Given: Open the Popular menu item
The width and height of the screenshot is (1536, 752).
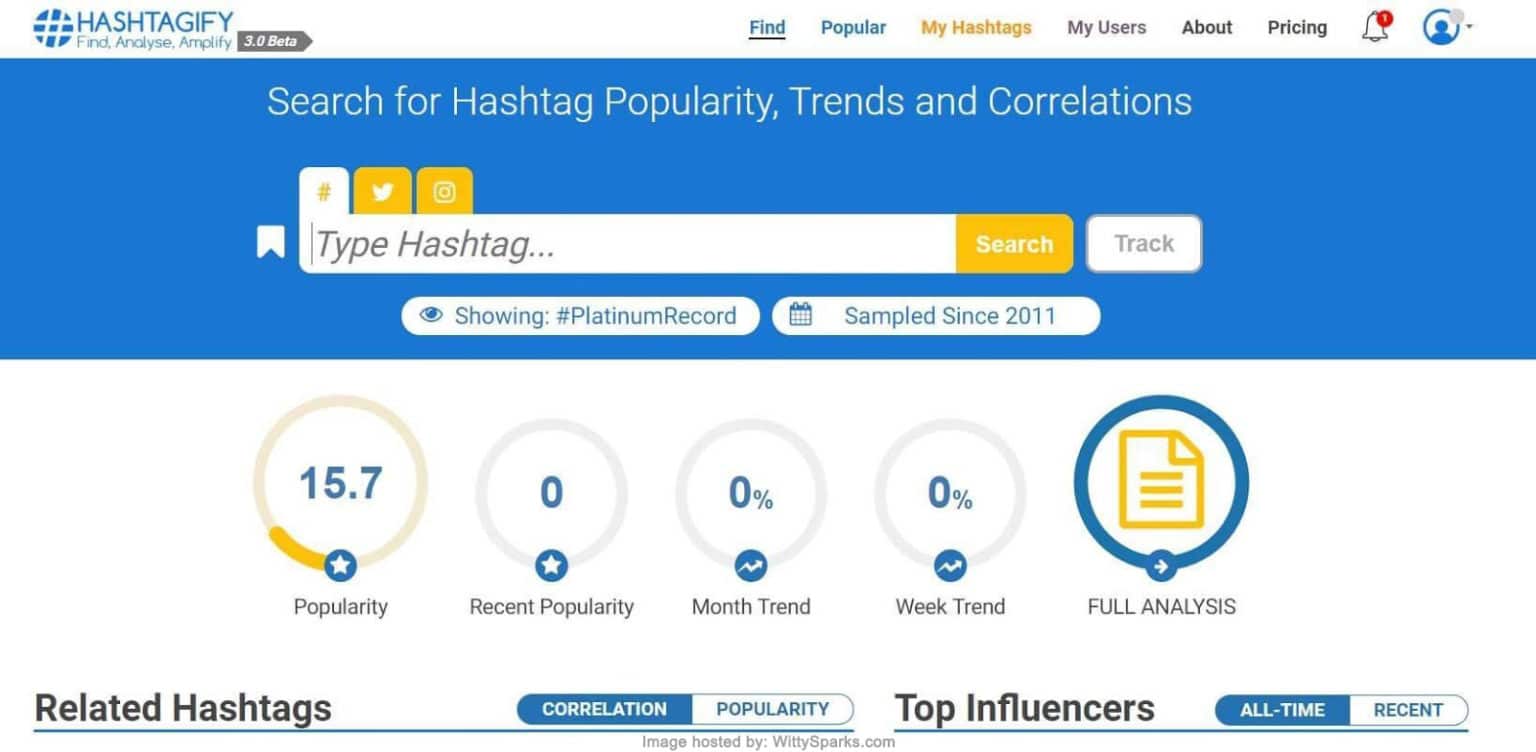Looking at the screenshot, I should (852, 27).
